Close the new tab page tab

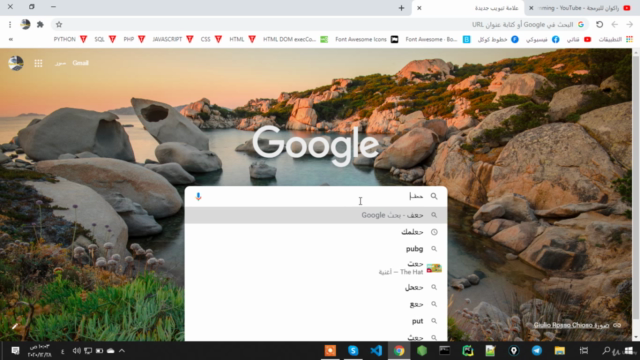(419, 8)
